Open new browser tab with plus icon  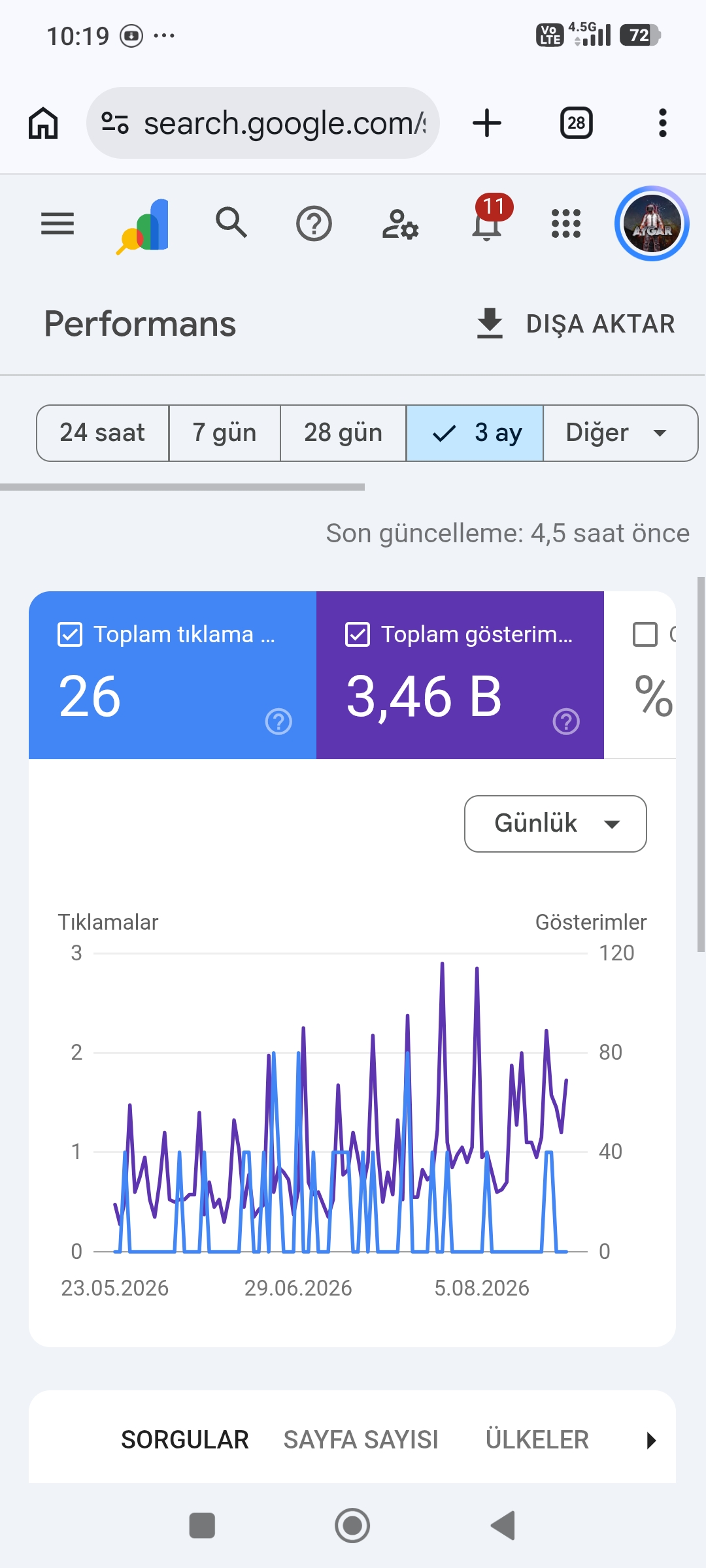tap(487, 123)
